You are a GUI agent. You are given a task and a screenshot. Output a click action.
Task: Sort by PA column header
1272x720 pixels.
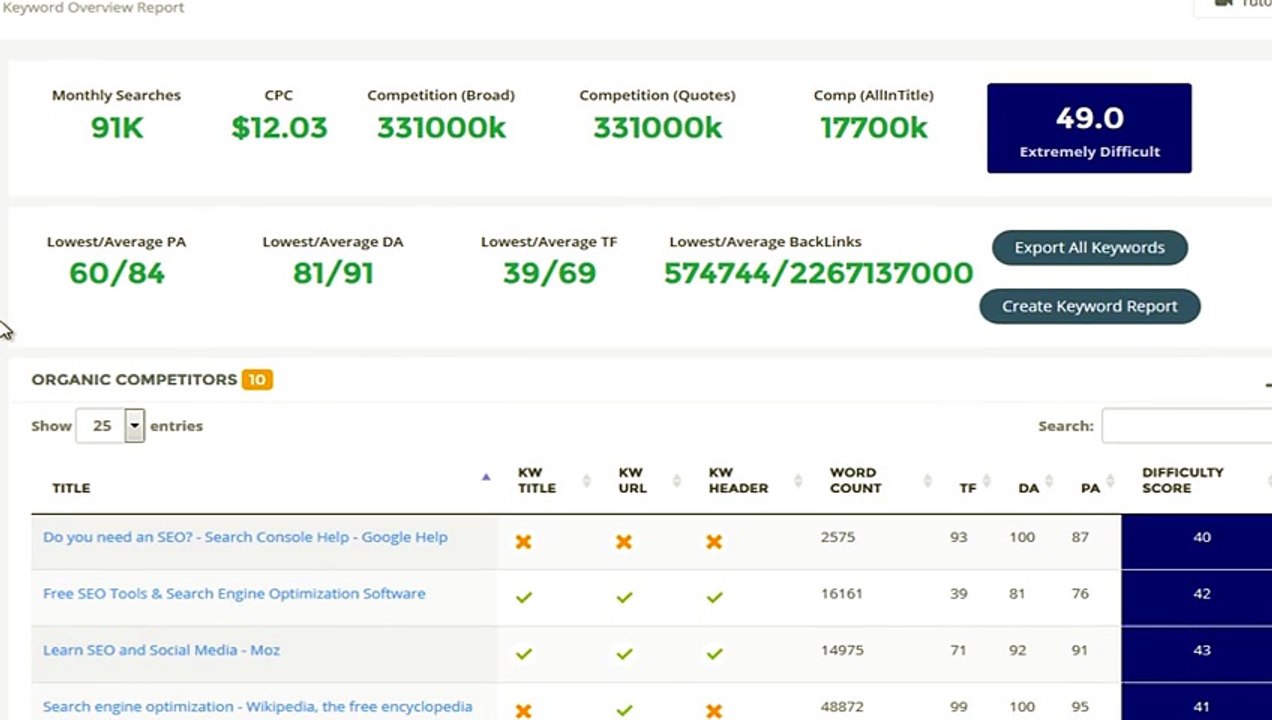(x=1090, y=488)
